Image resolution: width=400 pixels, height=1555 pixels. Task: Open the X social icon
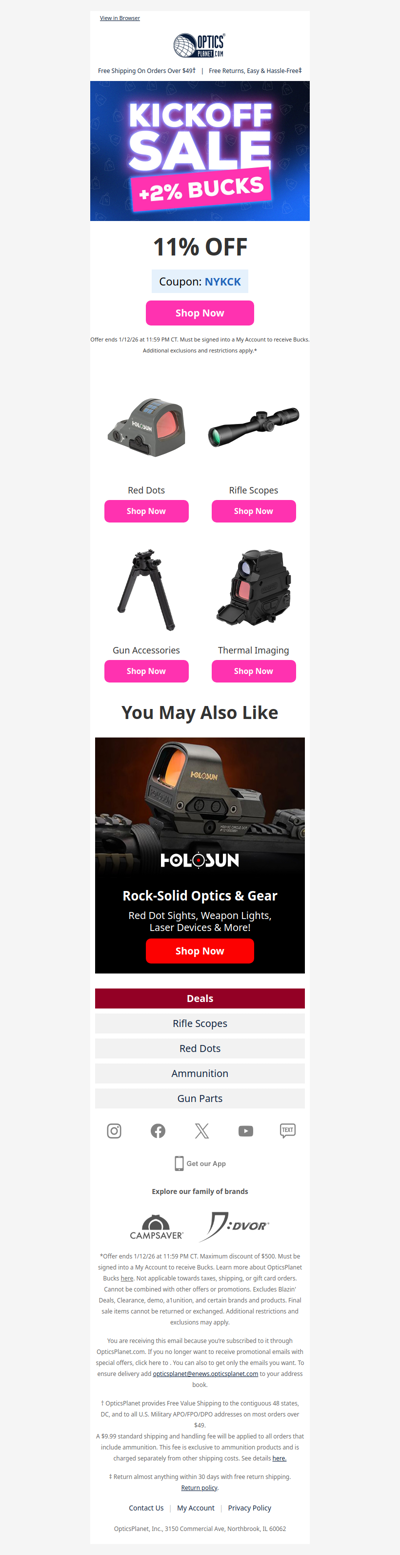pyautogui.click(x=202, y=1131)
